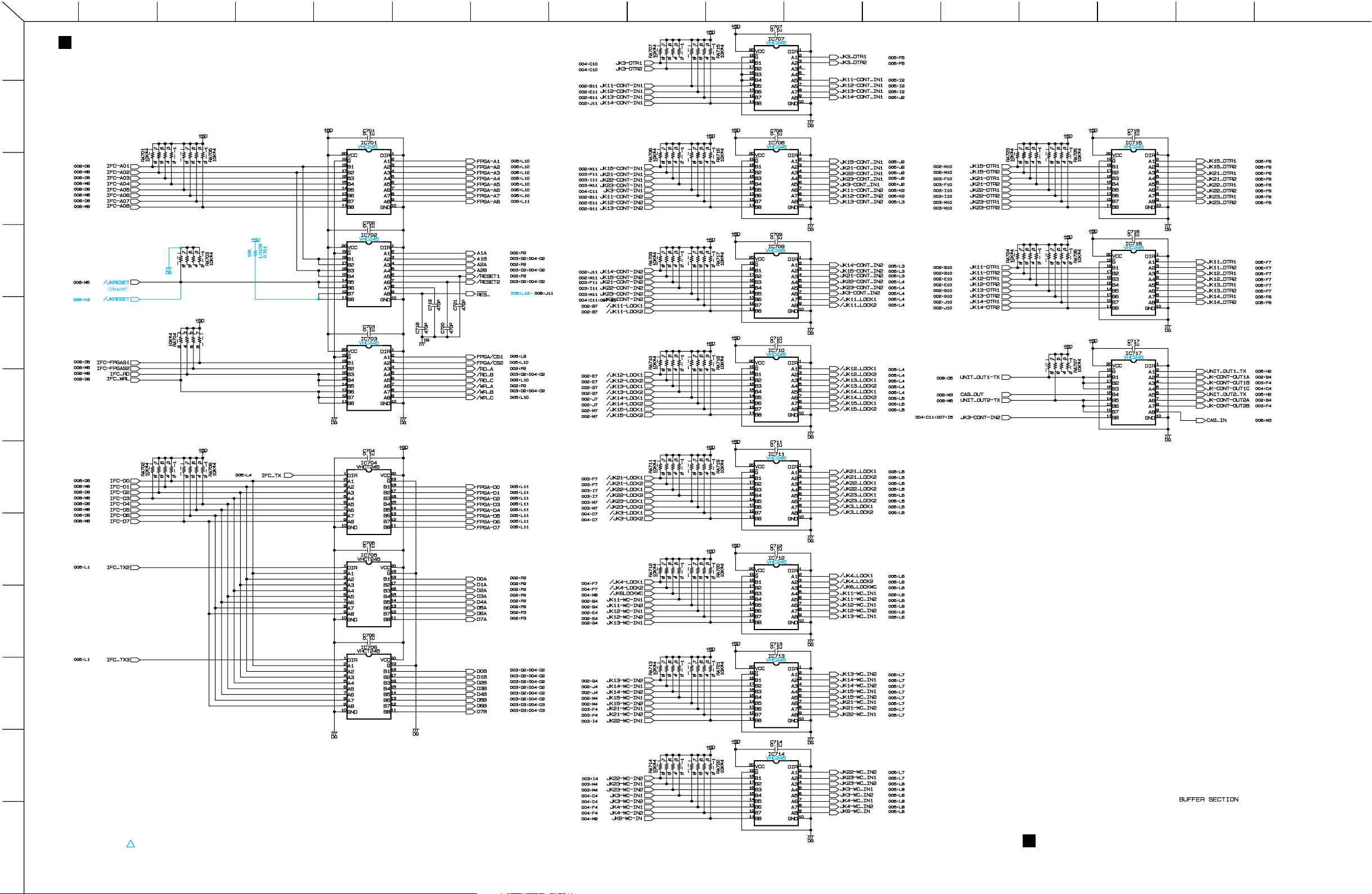Click the JK3-DTR1 input label at IC707
This screenshot has height=894, width=1372.
(629, 63)
